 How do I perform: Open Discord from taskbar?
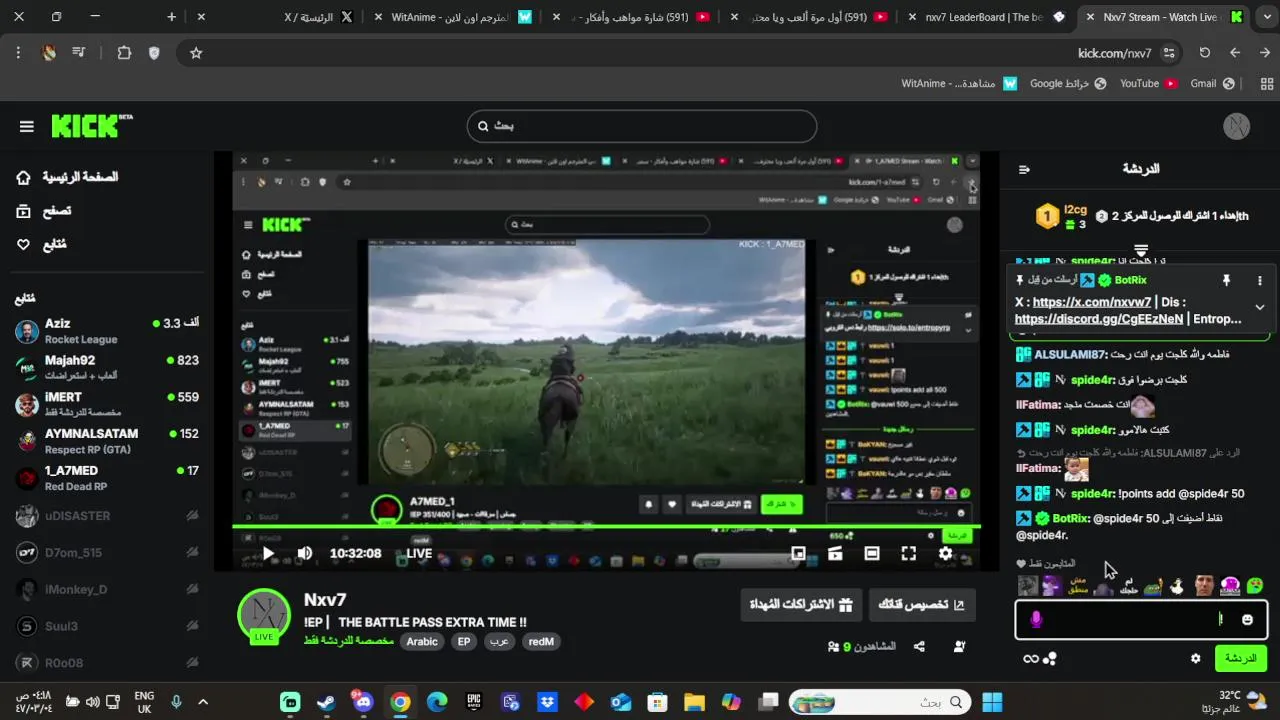[x=363, y=702]
